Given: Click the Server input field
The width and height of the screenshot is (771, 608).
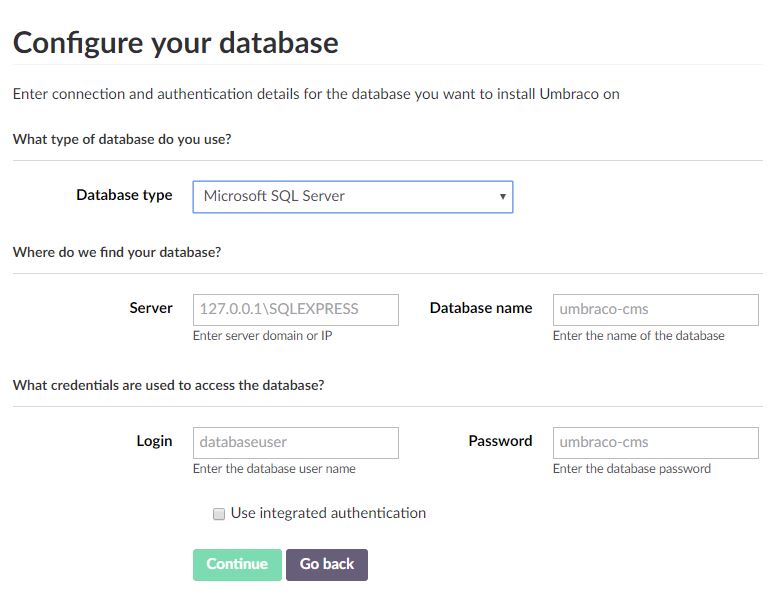Looking at the screenshot, I should [x=296, y=310].
